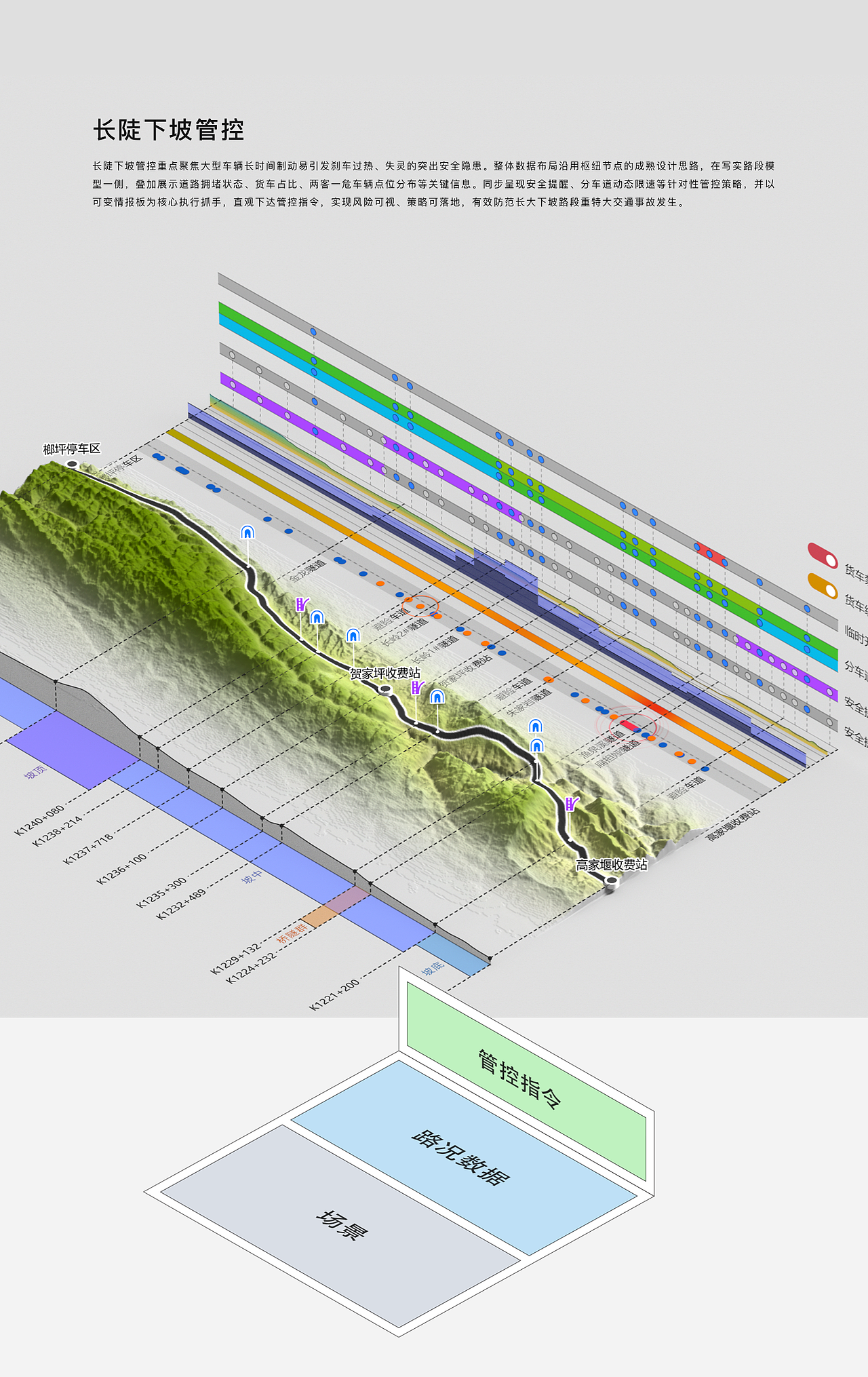This screenshot has height=1377, width=868.
Task: Open the 路况数据 blue panel
Action: coord(465,1158)
